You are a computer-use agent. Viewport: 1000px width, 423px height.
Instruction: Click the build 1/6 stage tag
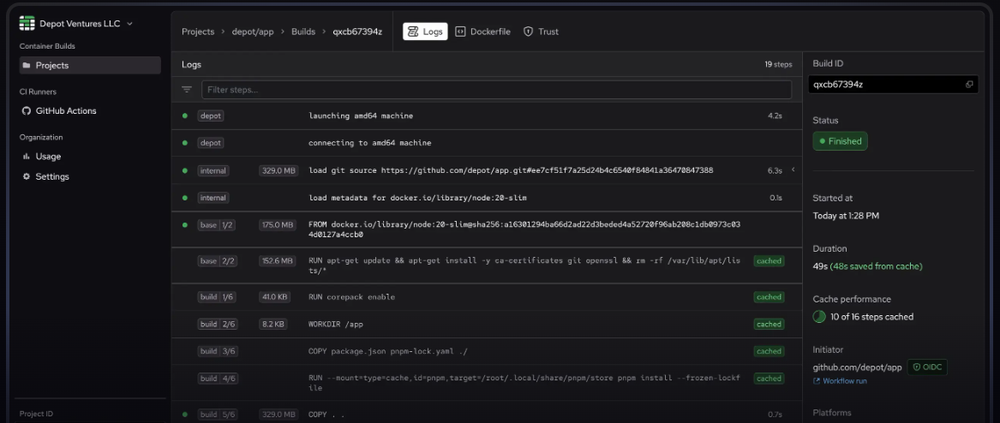pyautogui.click(x=217, y=297)
